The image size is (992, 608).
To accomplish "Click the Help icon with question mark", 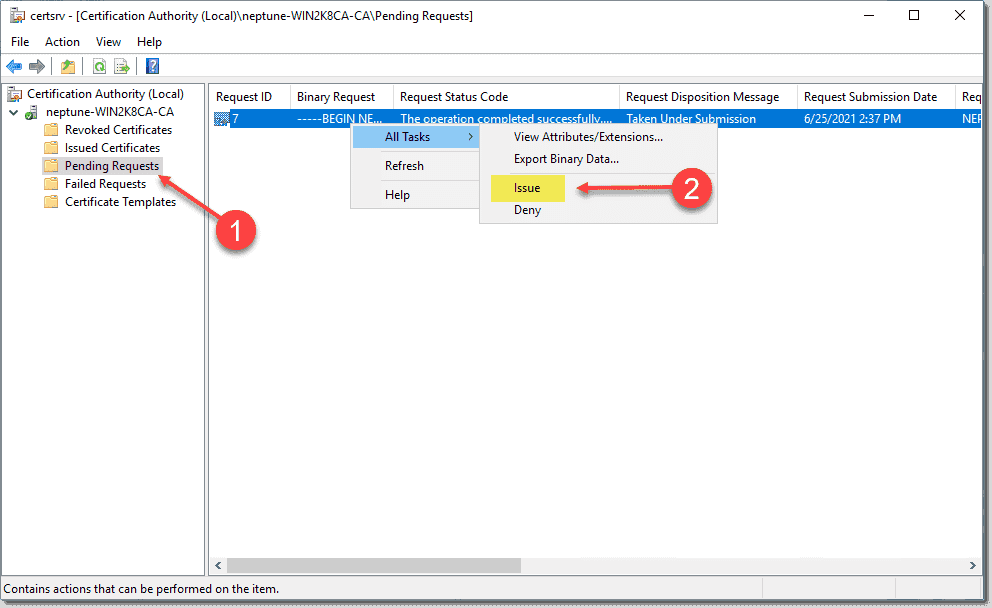I will tap(151, 66).
